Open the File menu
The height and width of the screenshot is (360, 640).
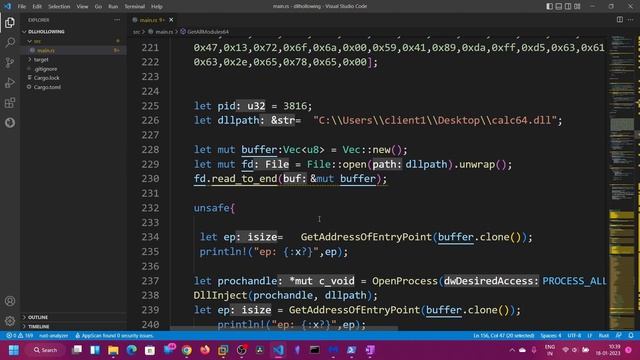tap(22, 7)
